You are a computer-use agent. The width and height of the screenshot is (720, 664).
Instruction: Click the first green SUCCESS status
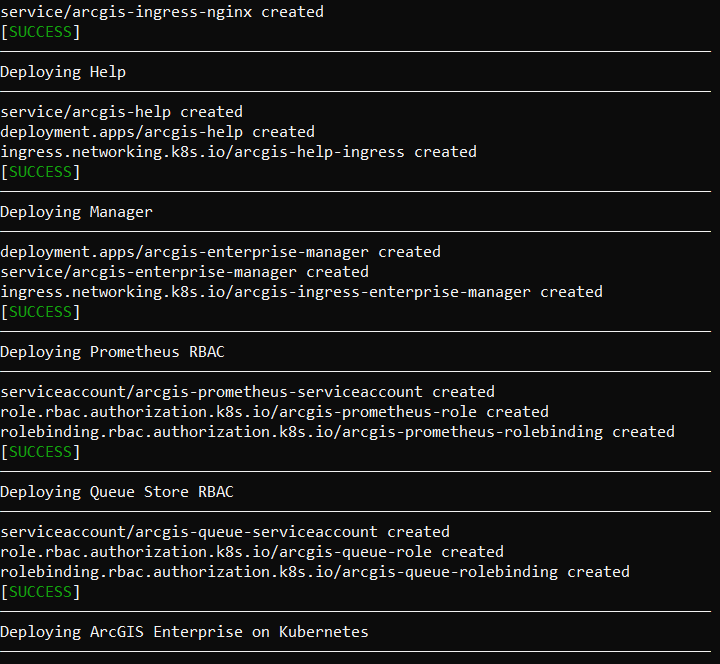[x=40, y=32]
